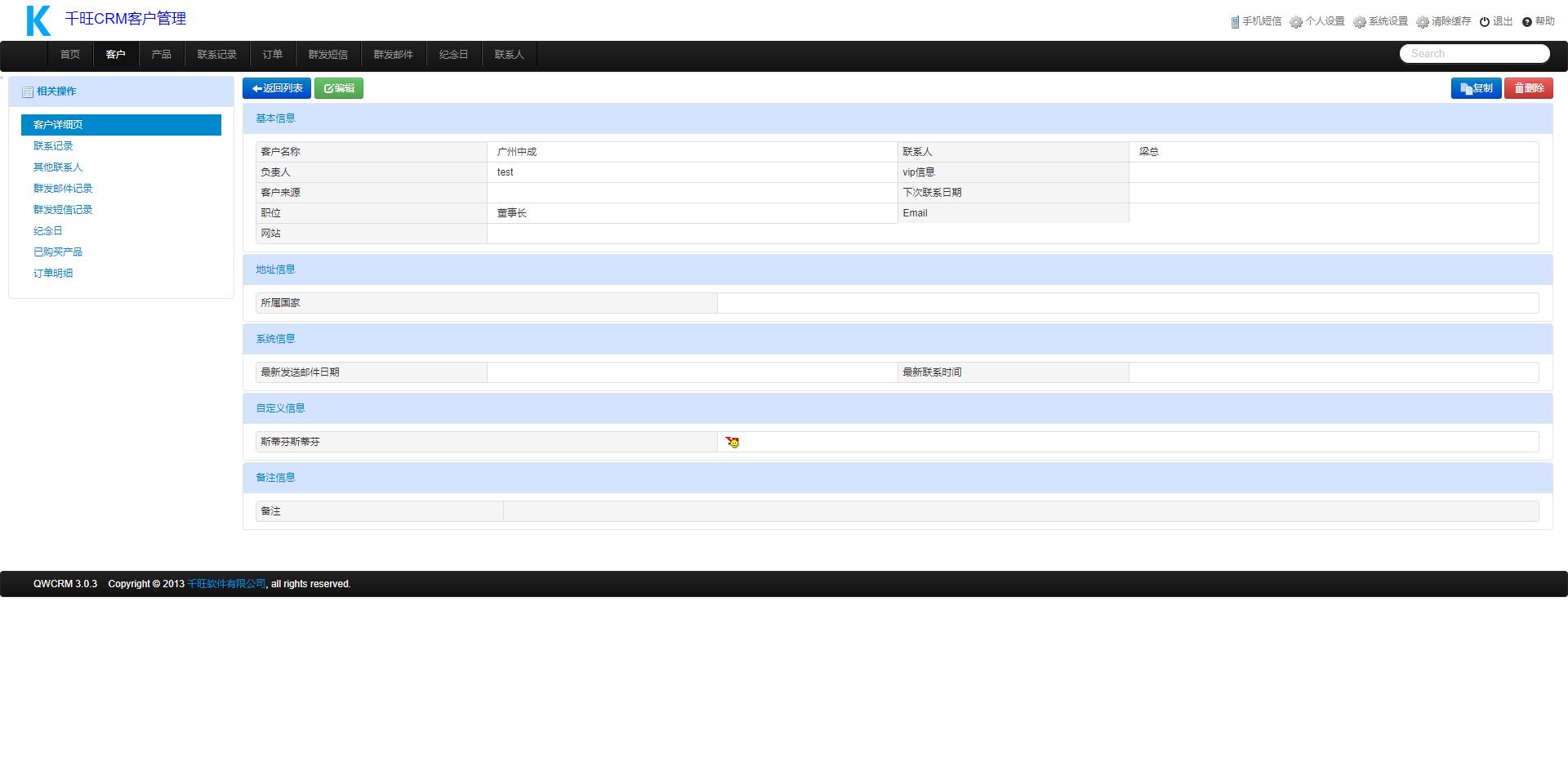Click 手机短信 link text
The width and height of the screenshot is (1568, 771).
point(1262,21)
